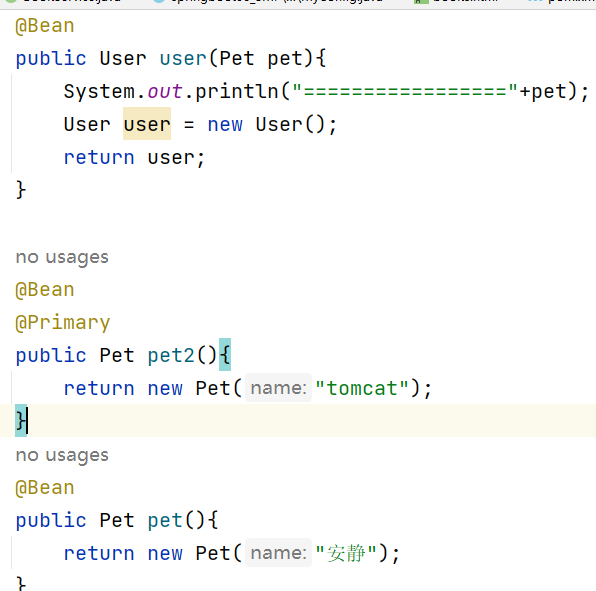The height and width of the screenshot is (591, 596).
Task: Click the @Primary annotation
Action: click(x=63, y=323)
